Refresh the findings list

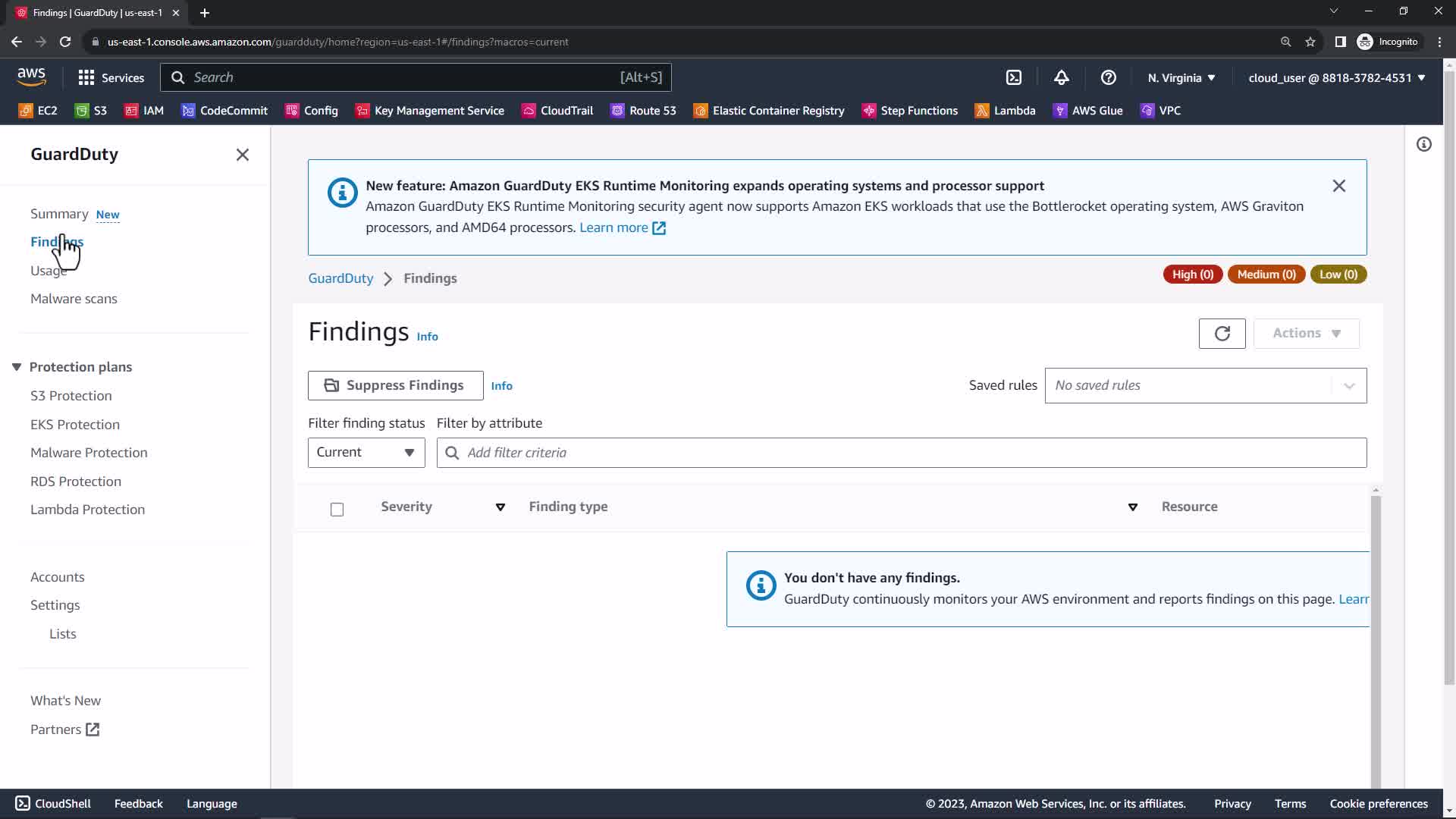1222,334
